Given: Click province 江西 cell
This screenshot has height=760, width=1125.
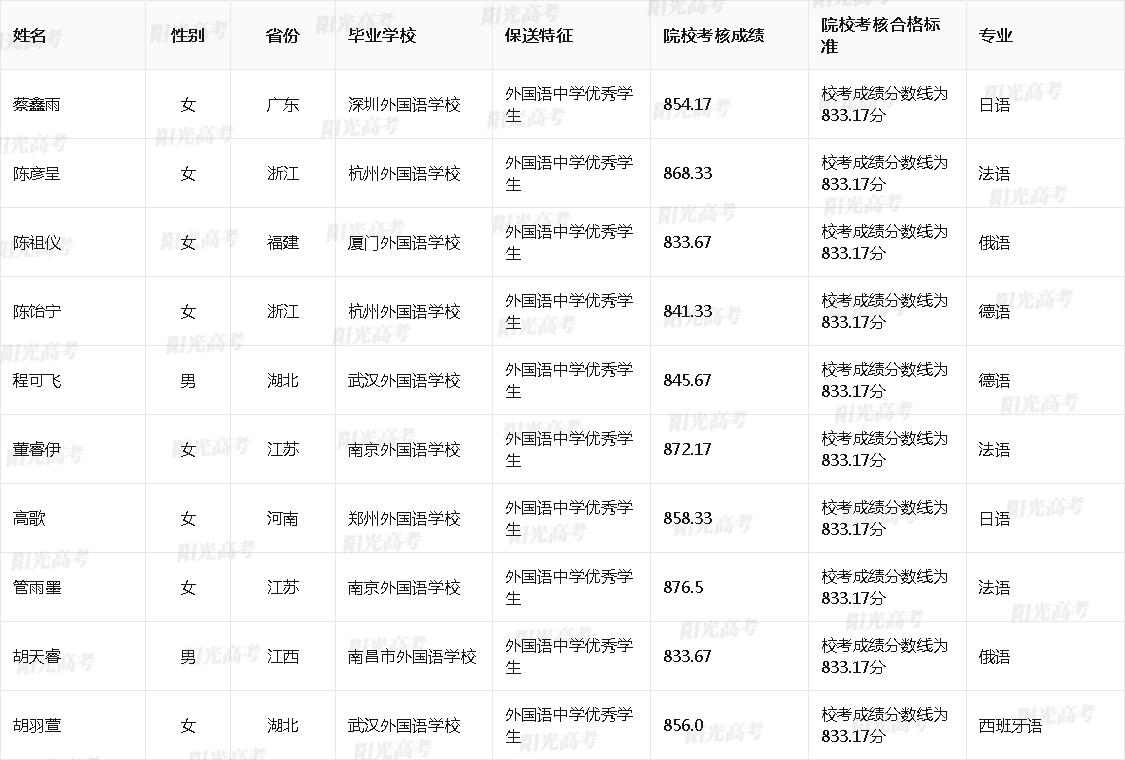Looking at the screenshot, I should (x=283, y=657).
